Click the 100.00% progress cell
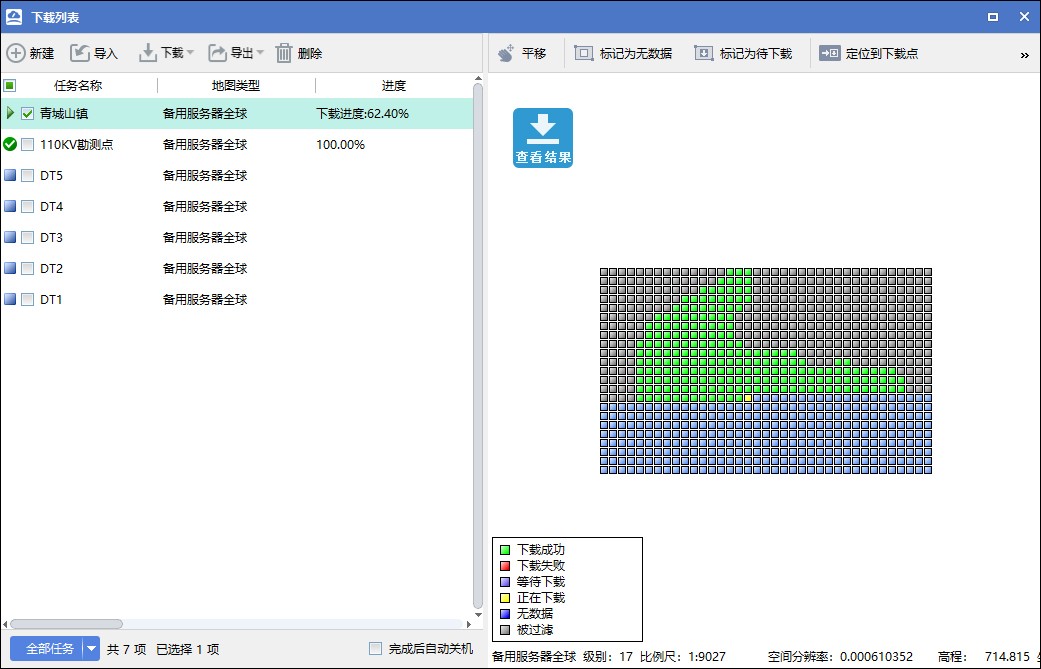Screen dimensions: 1041x669 341,145
